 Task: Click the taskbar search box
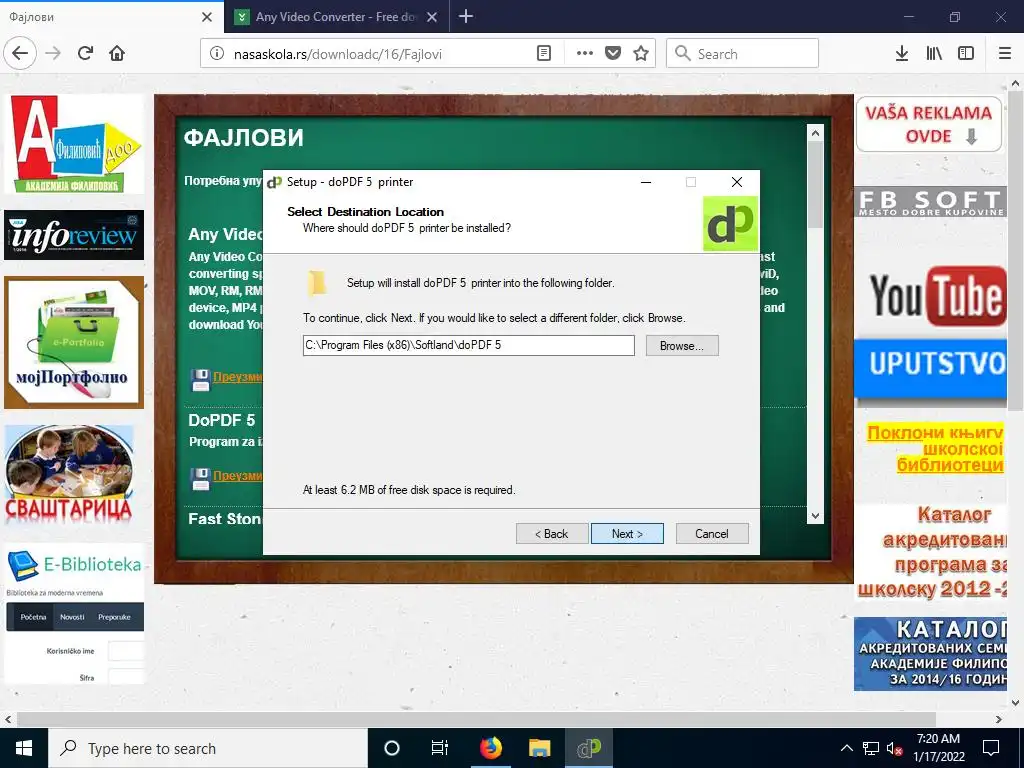point(208,748)
